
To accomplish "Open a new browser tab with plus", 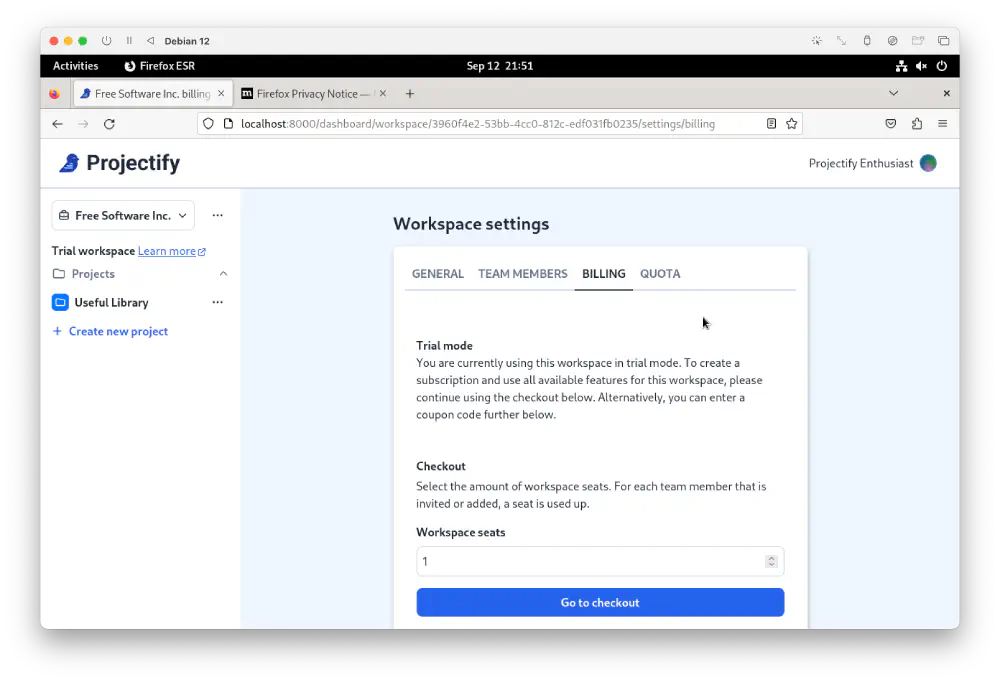I will (x=410, y=94).
